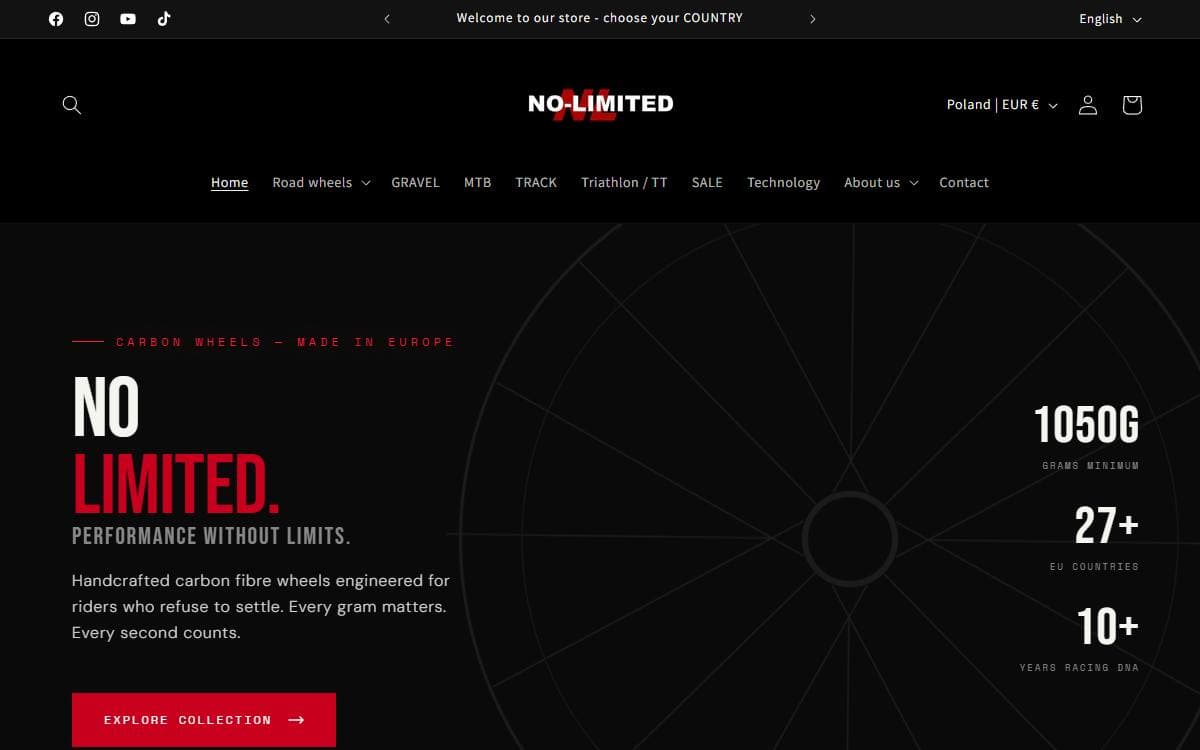Open the English language dropdown

coord(1110,19)
